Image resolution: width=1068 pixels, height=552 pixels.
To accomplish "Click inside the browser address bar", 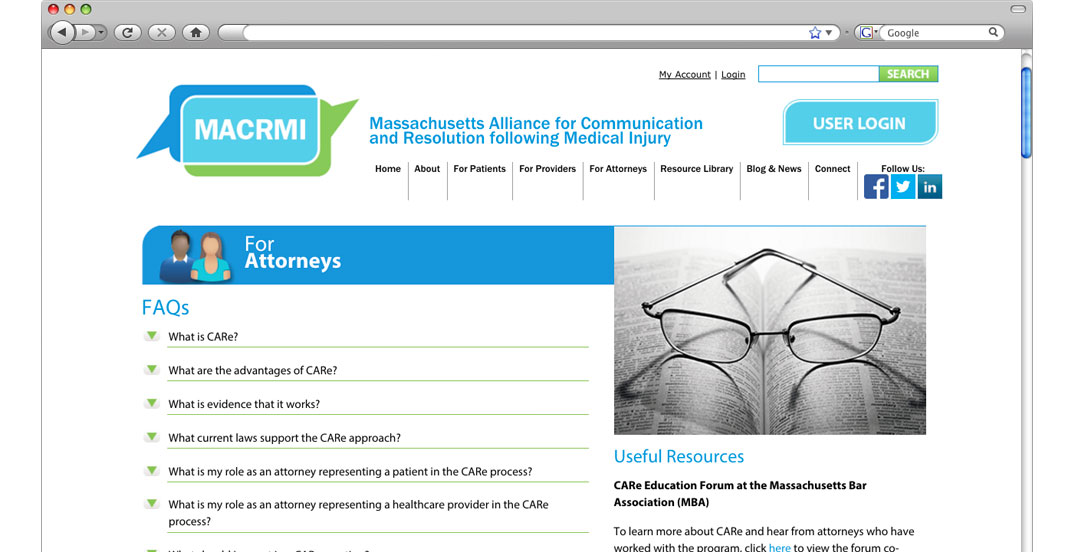I will point(524,33).
